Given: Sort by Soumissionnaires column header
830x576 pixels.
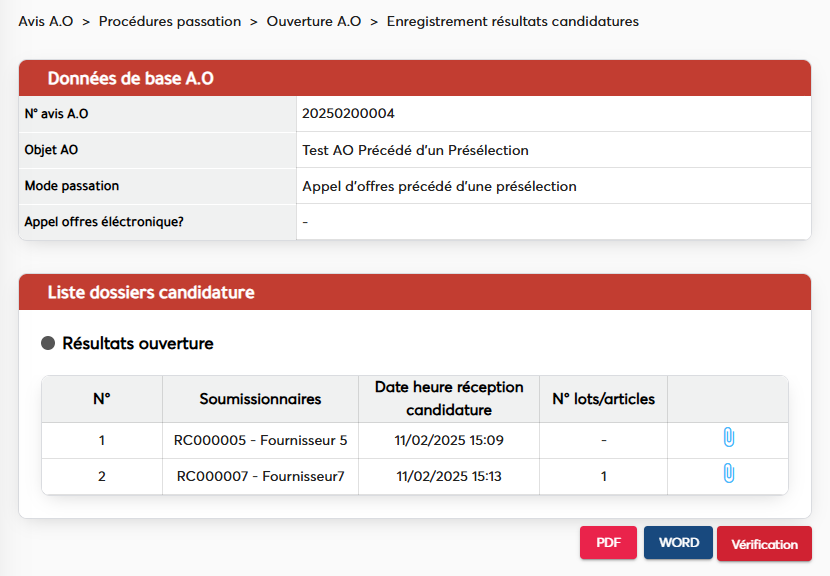Looking at the screenshot, I should pyautogui.click(x=260, y=399).
